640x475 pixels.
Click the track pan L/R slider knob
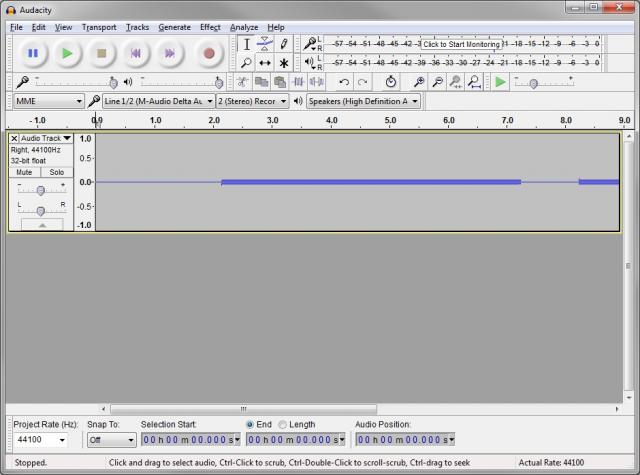(x=40, y=211)
